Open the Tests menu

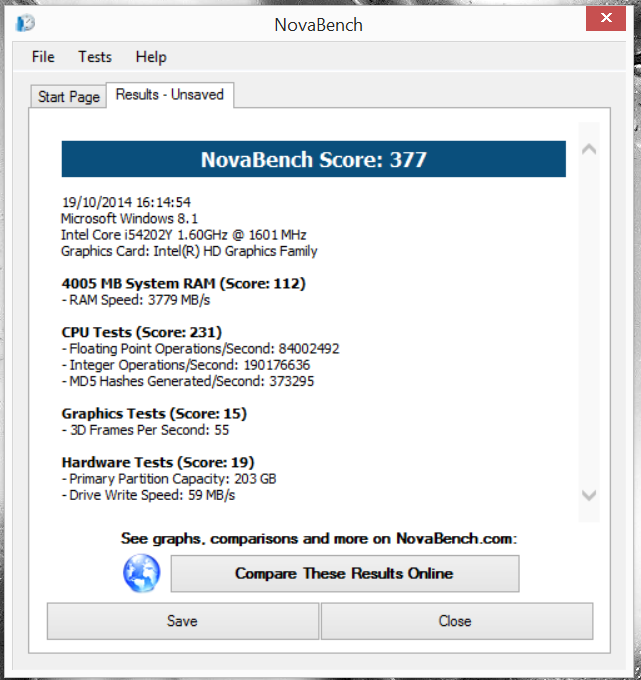(95, 57)
